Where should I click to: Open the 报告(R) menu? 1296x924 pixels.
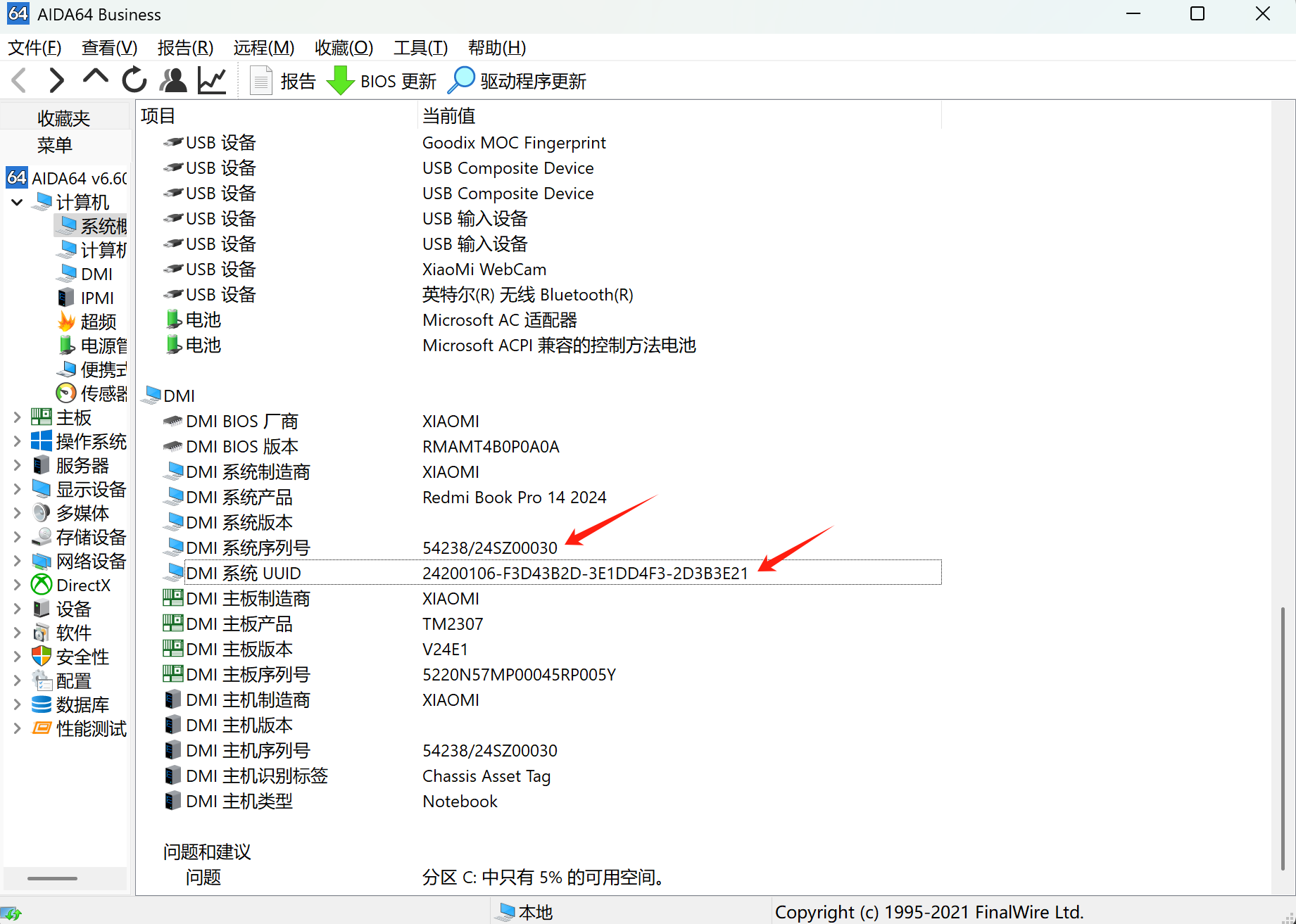pos(185,48)
